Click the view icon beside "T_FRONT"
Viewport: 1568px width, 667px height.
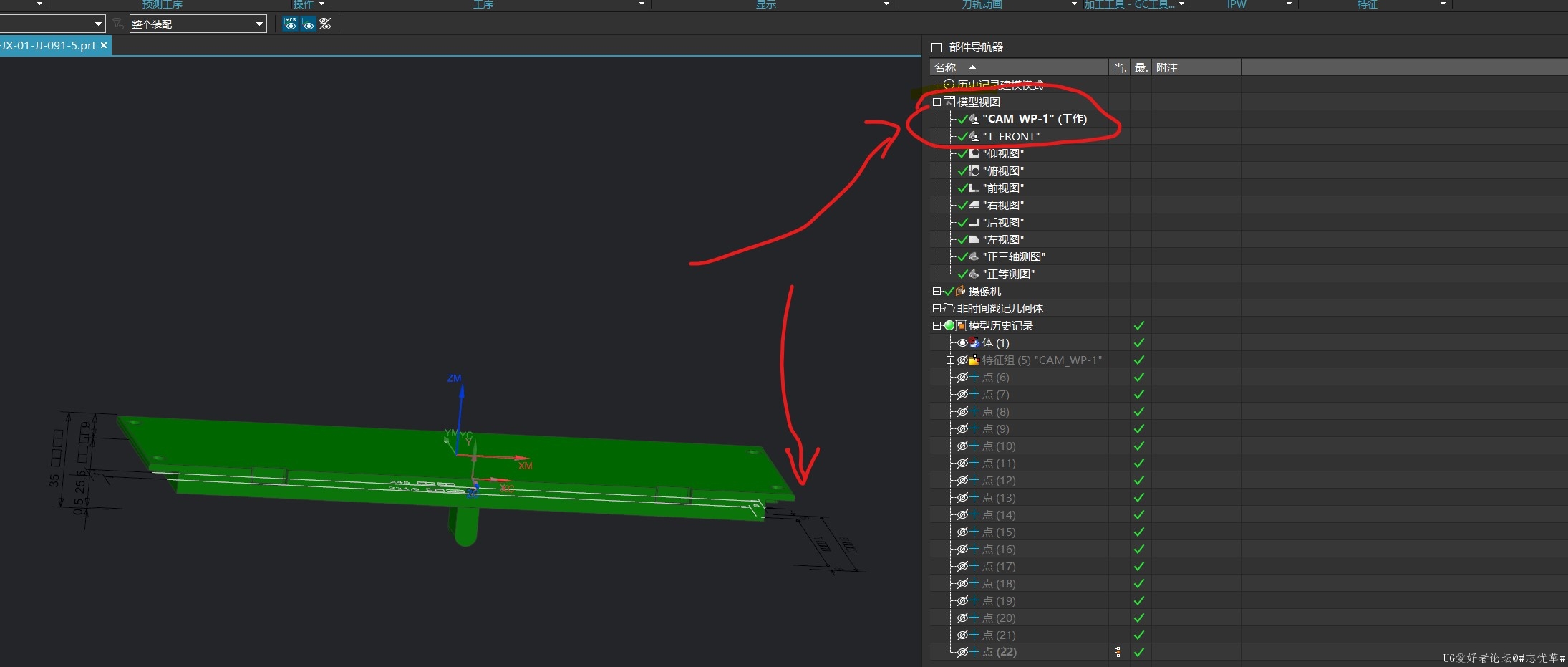tap(974, 136)
